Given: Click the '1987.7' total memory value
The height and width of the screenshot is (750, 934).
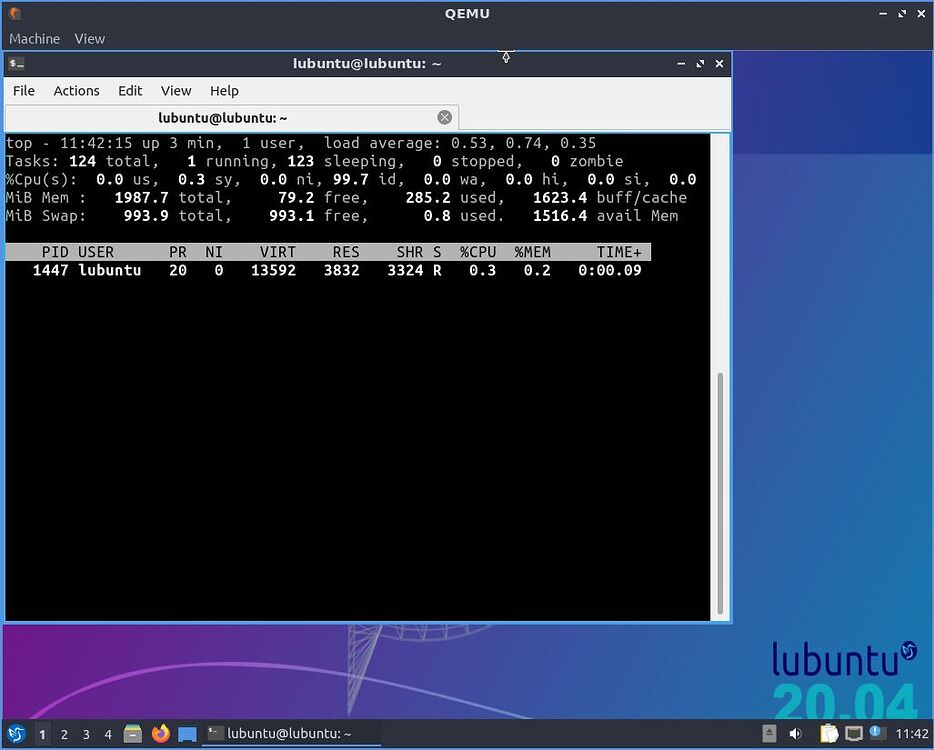Looking at the screenshot, I should pos(141,198).
